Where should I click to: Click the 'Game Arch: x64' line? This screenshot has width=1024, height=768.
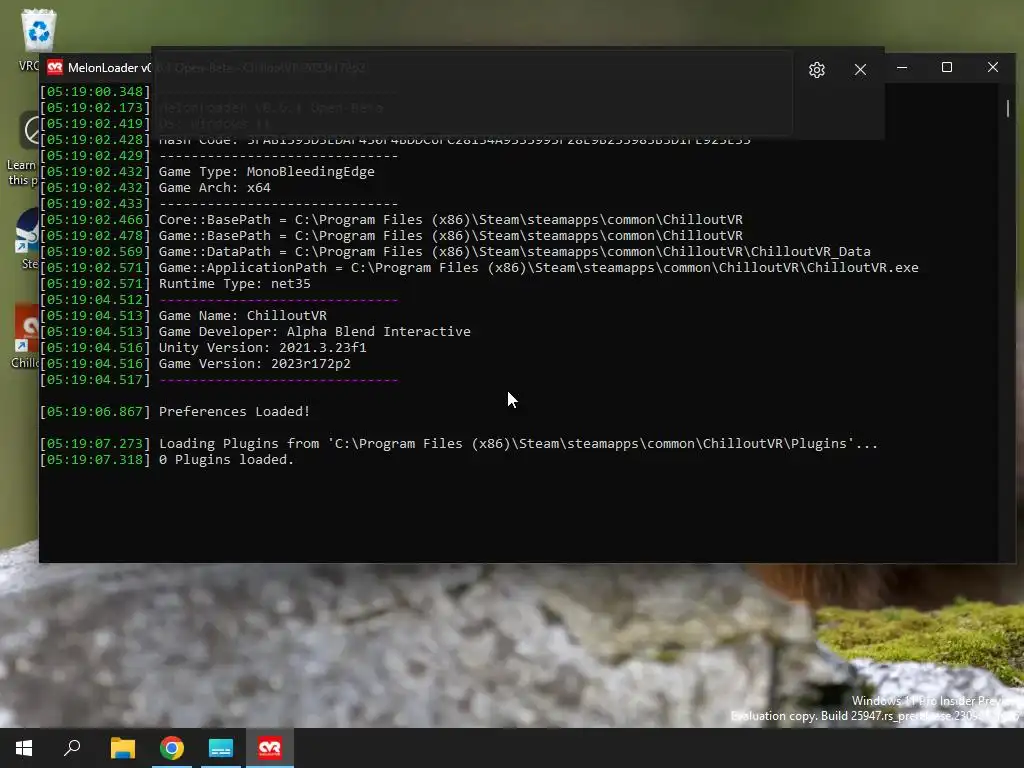tap(215, 188)
